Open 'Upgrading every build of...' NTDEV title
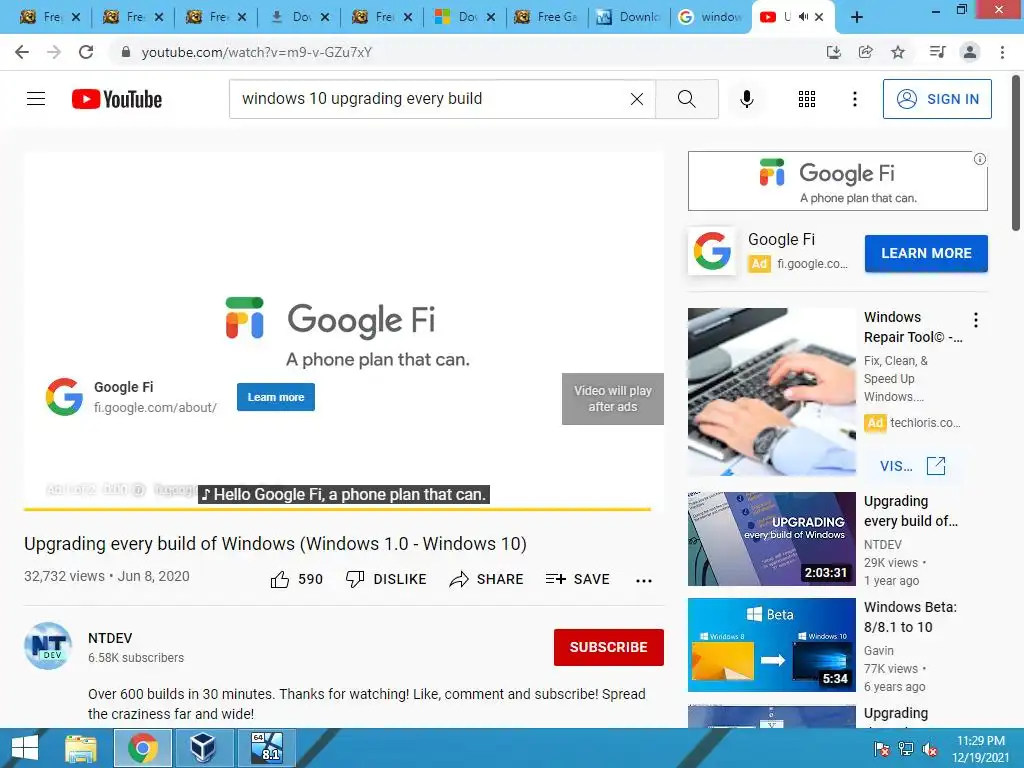Image resolution: width=1024 pixels, height=768 pixels. point(910,511)
